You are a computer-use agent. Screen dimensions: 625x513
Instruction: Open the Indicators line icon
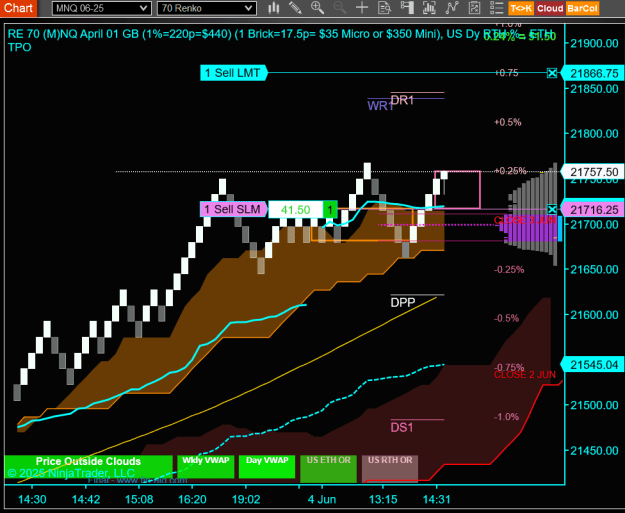tap(452, 8)
